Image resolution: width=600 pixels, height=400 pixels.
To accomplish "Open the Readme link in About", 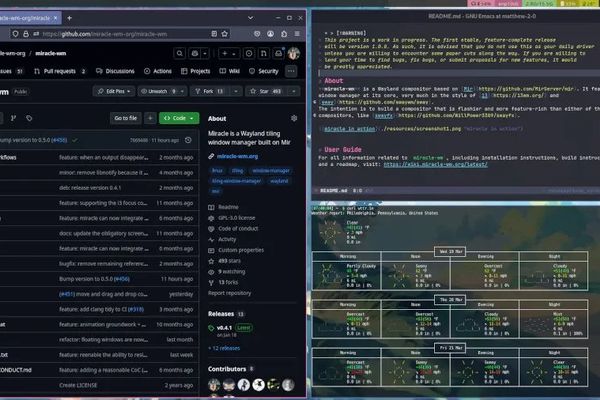I will [x=228, y=207].
